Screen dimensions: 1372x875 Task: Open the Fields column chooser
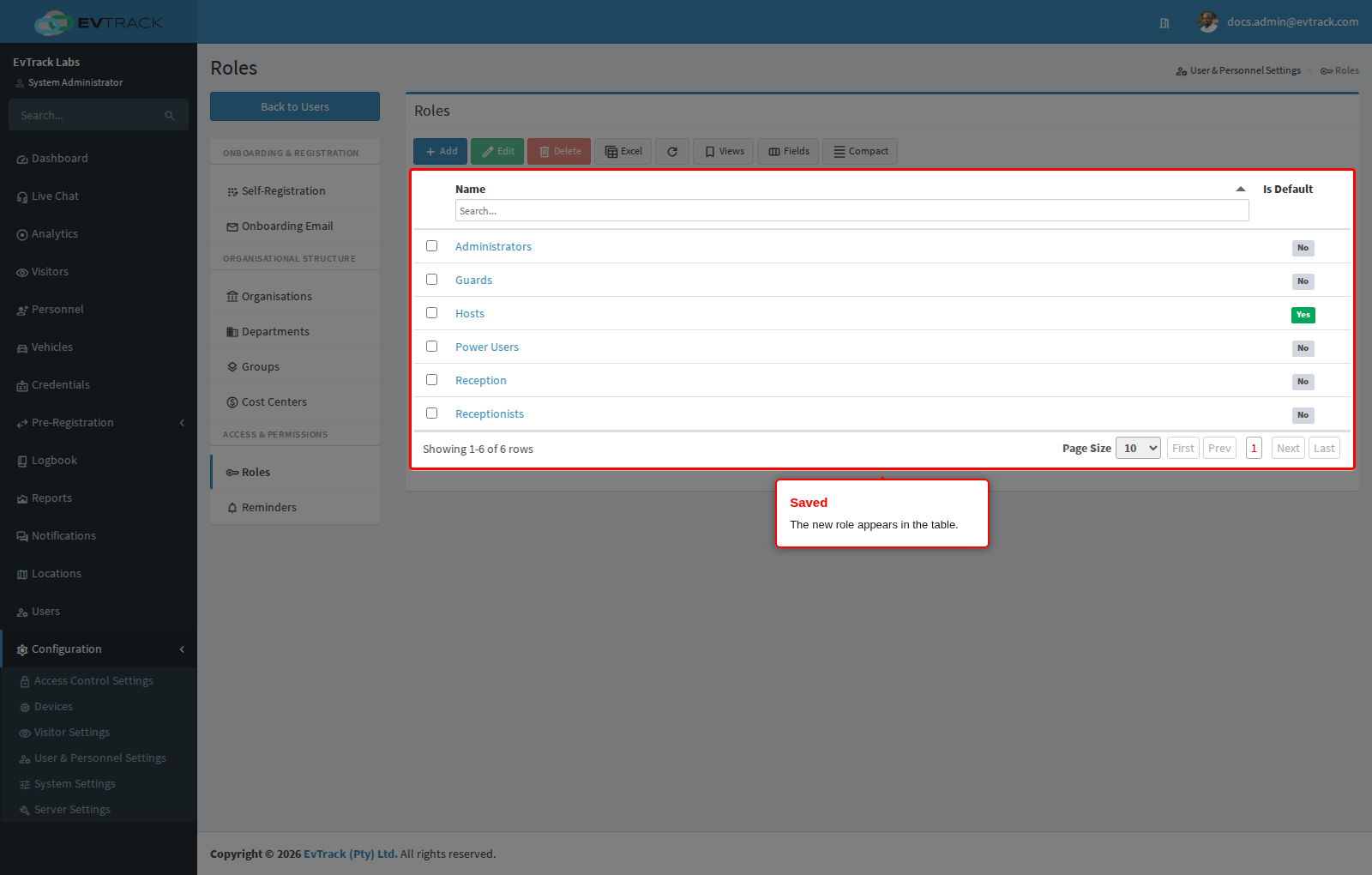pos(788,152)
